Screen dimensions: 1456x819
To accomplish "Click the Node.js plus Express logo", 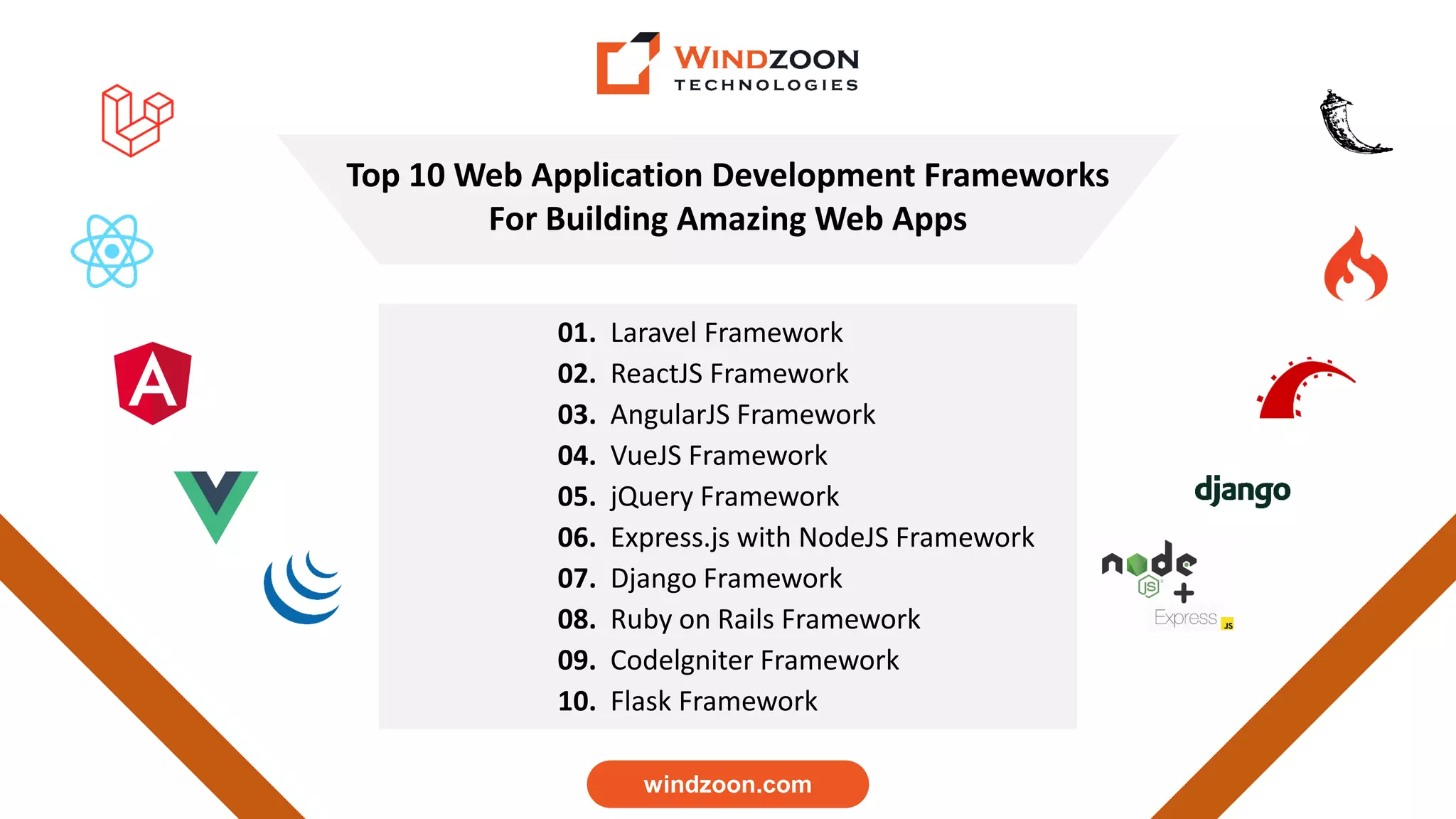I will click(x=1167, y=585).
